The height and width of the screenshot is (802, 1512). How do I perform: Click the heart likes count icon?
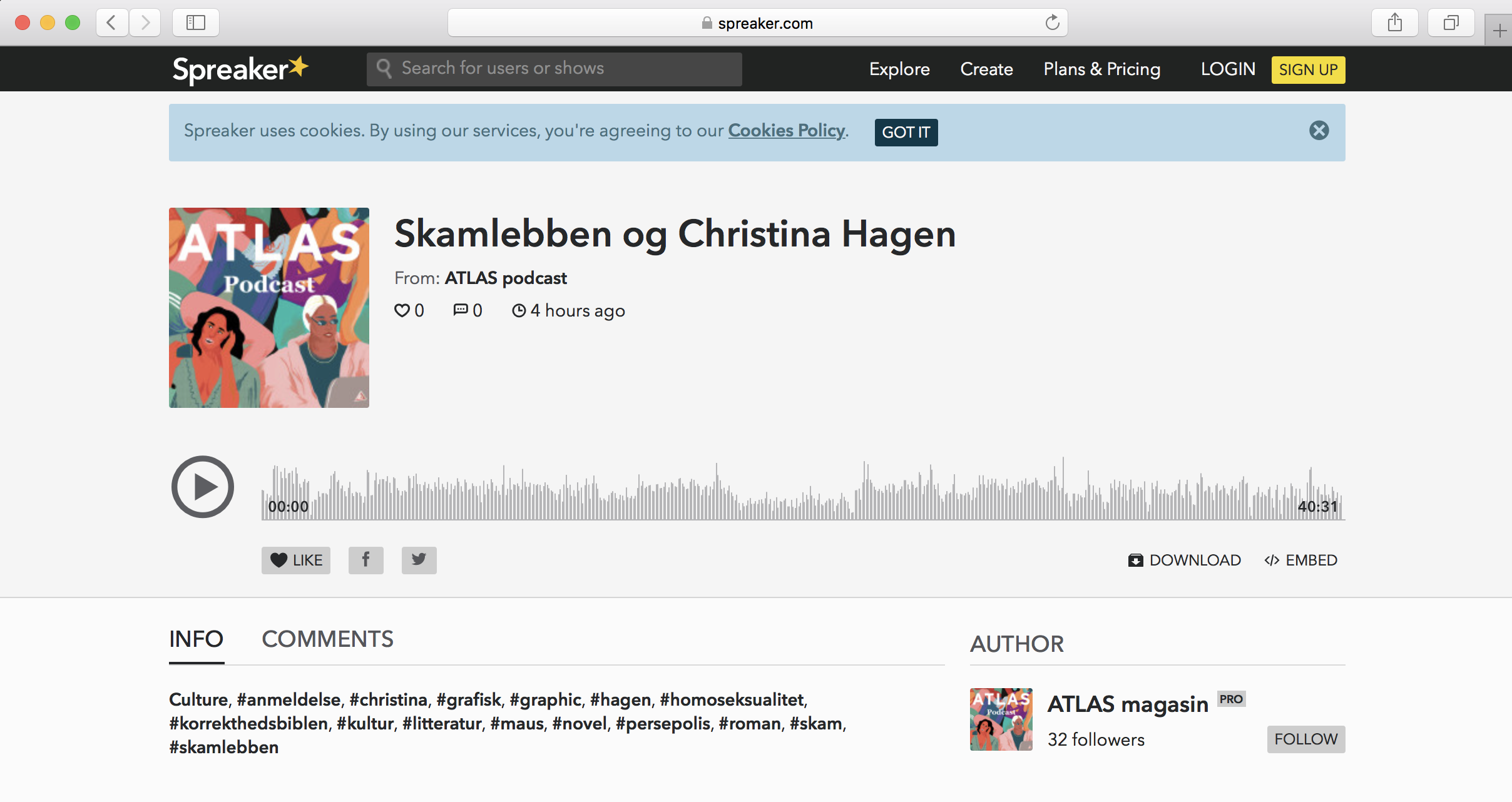coord(401,310)
